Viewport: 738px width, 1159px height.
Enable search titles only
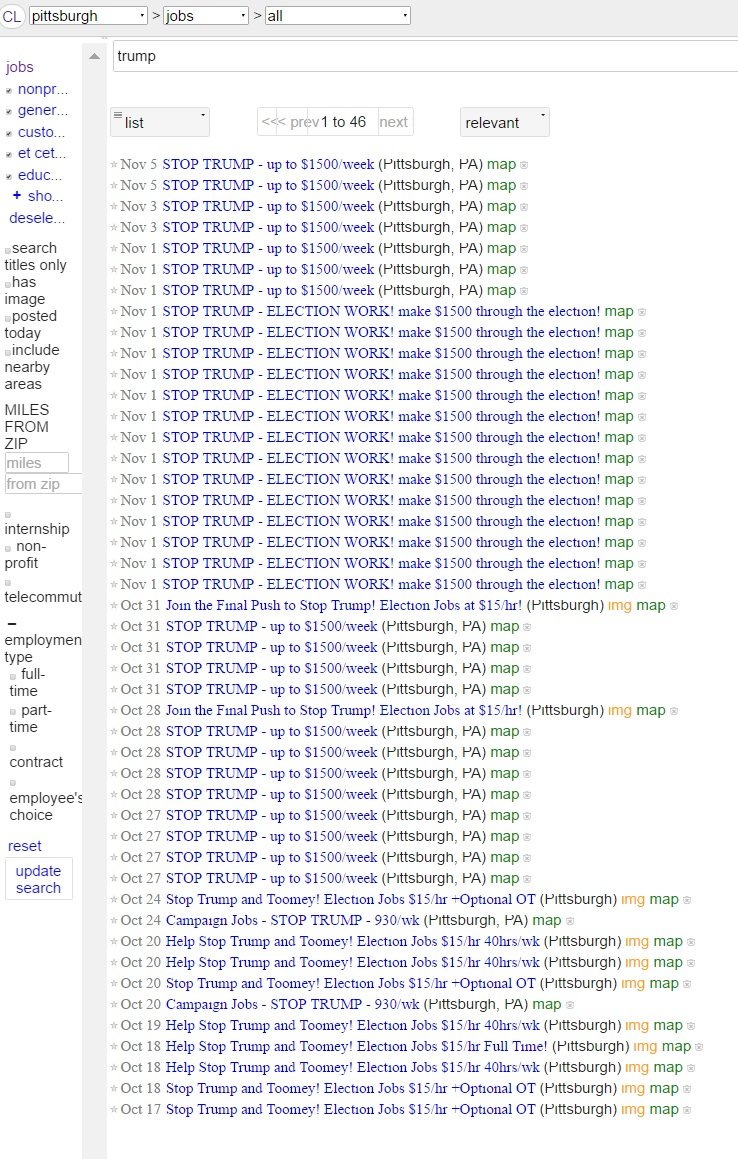tap(8, 251)
